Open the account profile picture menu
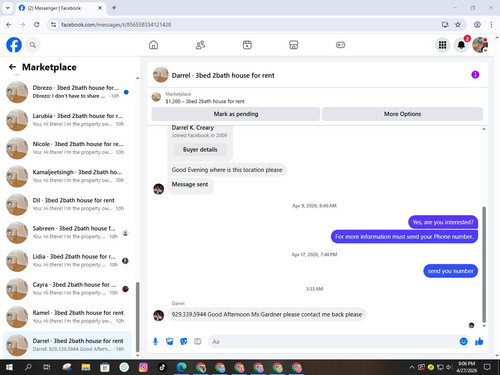This screenshot has width=500, height=375. point(480,45)
